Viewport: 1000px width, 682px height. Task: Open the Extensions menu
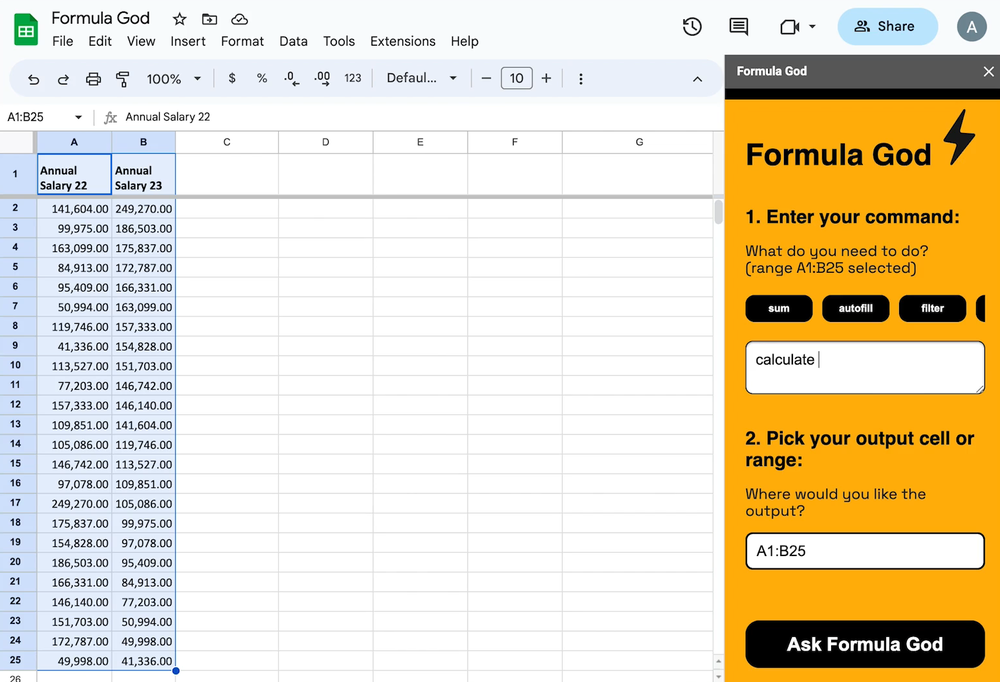coord(403,42)
